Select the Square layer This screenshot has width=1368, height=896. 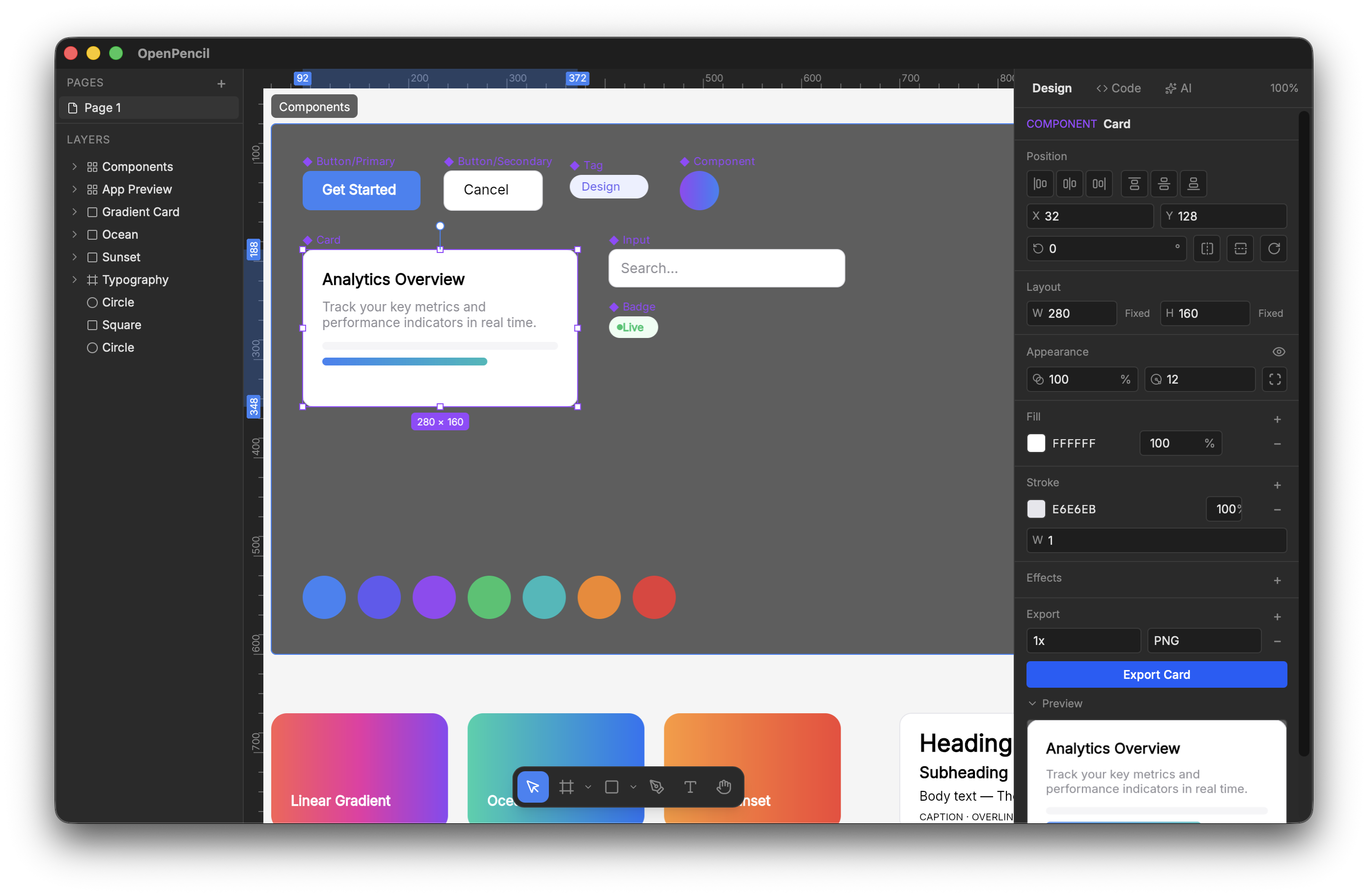pos(149,325)
